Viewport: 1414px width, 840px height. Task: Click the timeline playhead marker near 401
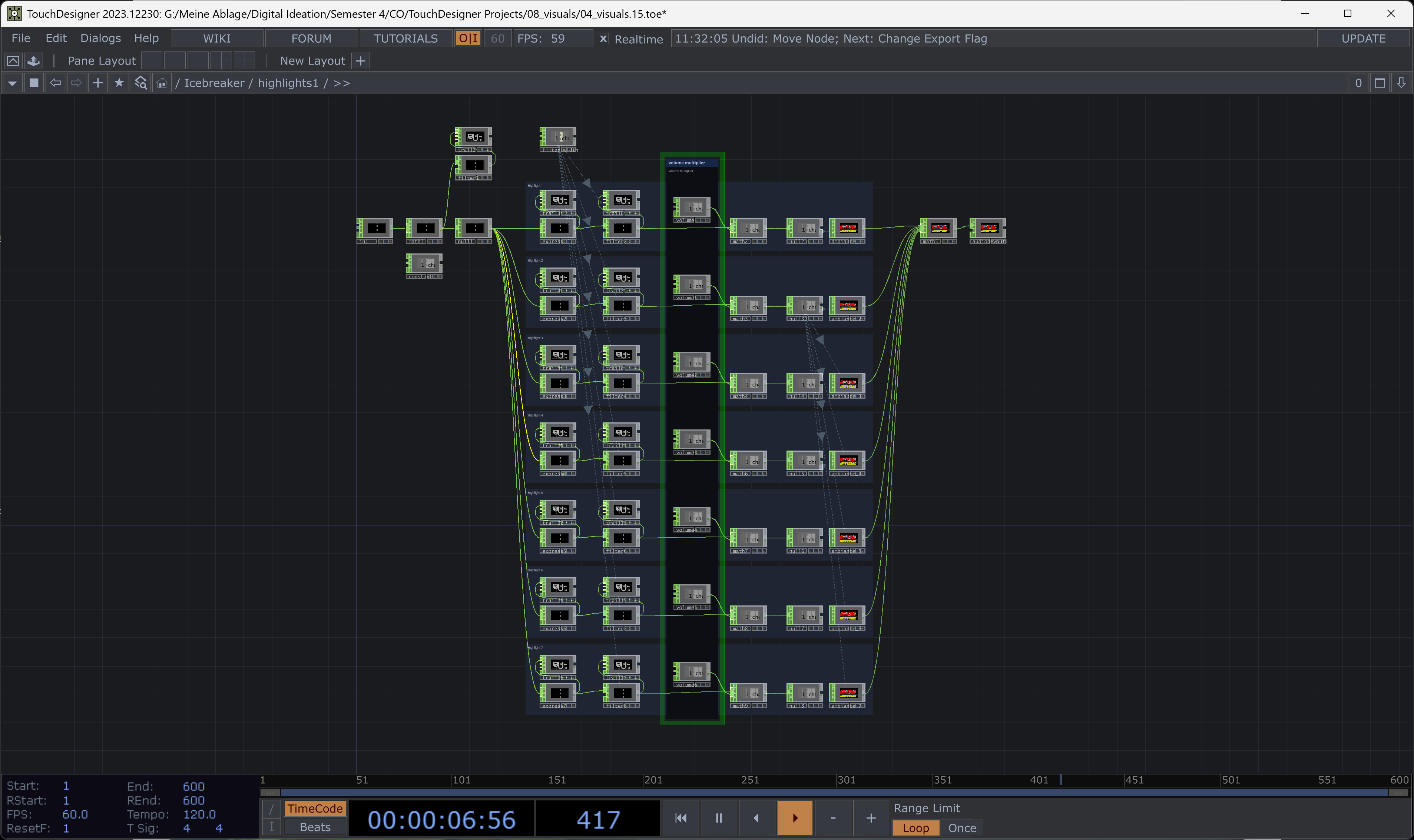click(1060, 780)
